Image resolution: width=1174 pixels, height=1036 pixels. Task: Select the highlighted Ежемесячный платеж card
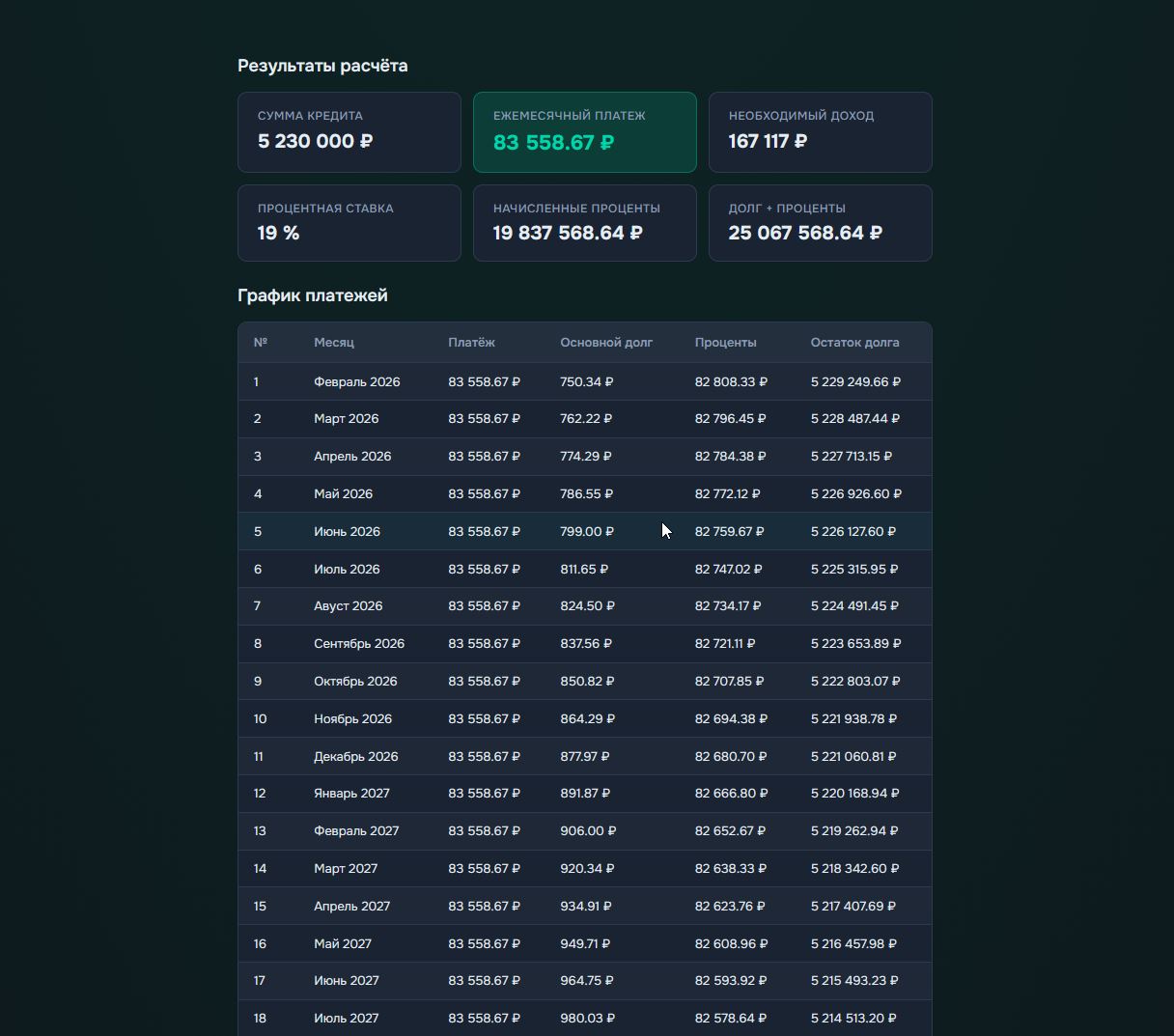(584, 132)
